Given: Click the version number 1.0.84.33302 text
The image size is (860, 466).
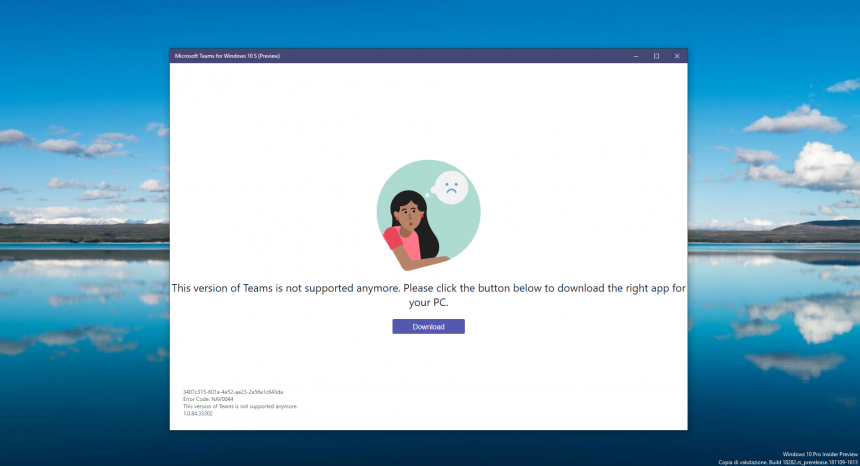Looking at the screenshot, I should point(198,413).
